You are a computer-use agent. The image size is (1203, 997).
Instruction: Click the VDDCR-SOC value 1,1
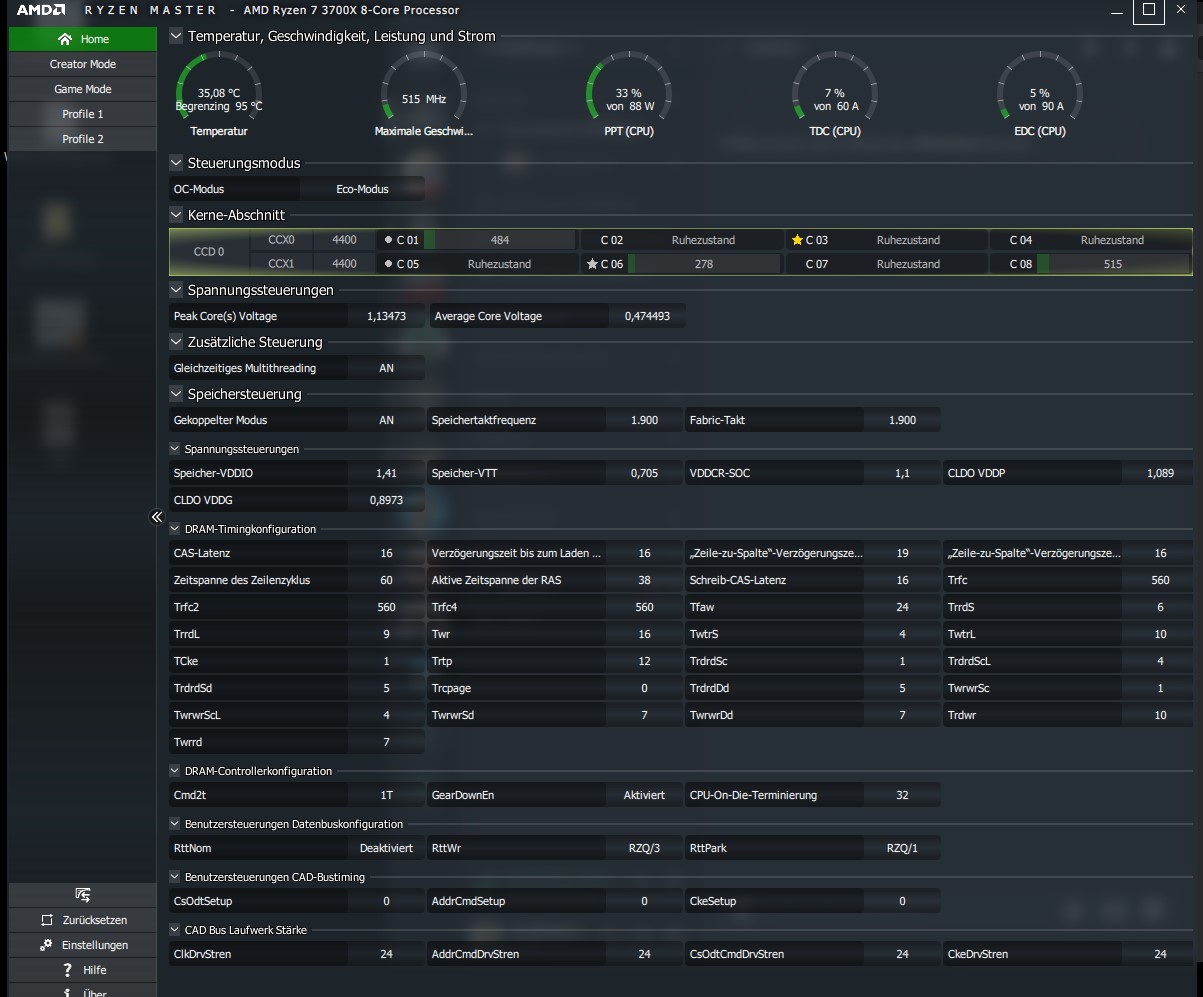[x=902, y=473]
